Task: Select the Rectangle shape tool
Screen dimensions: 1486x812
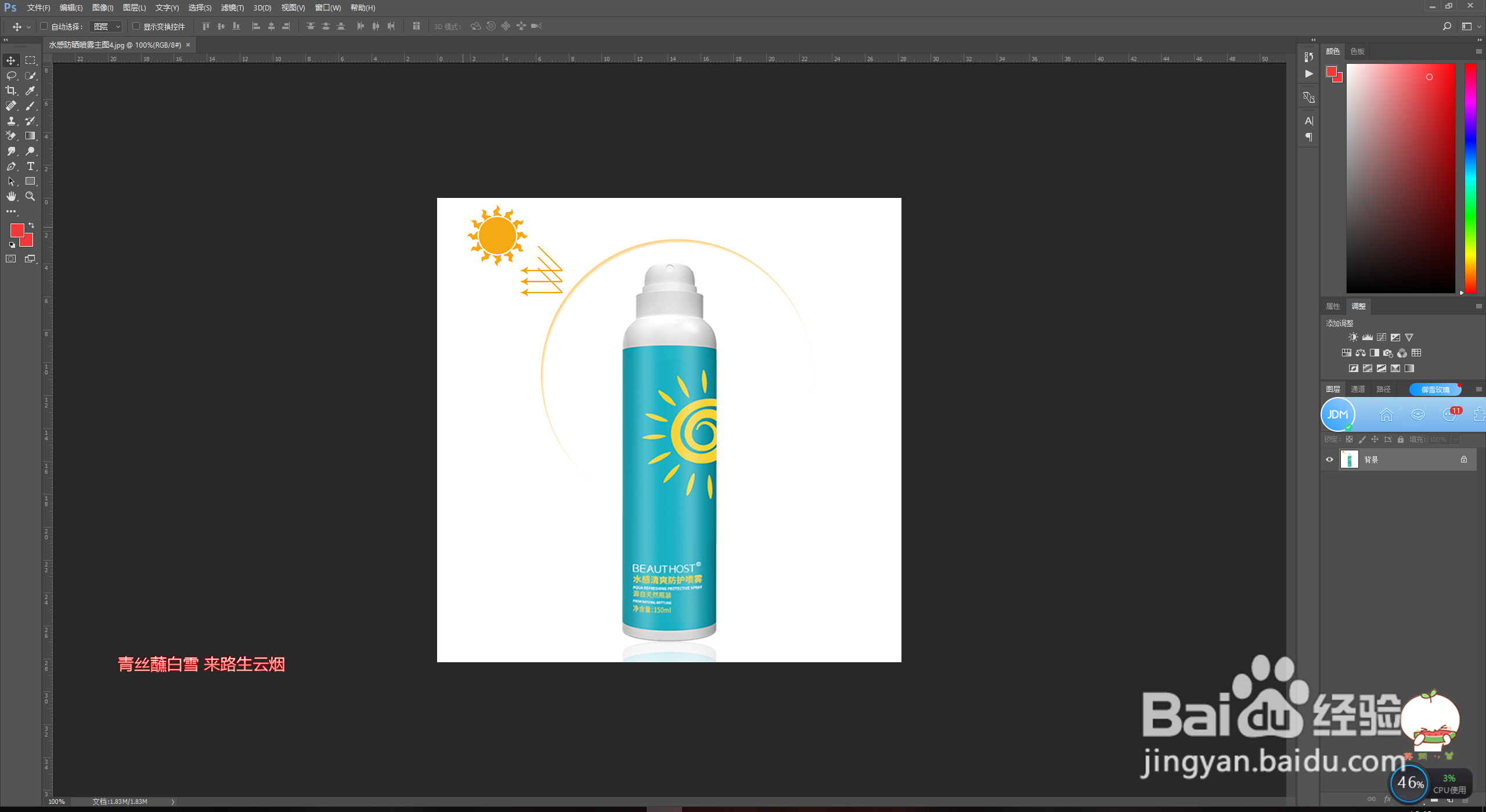Action: click(30, 181)
